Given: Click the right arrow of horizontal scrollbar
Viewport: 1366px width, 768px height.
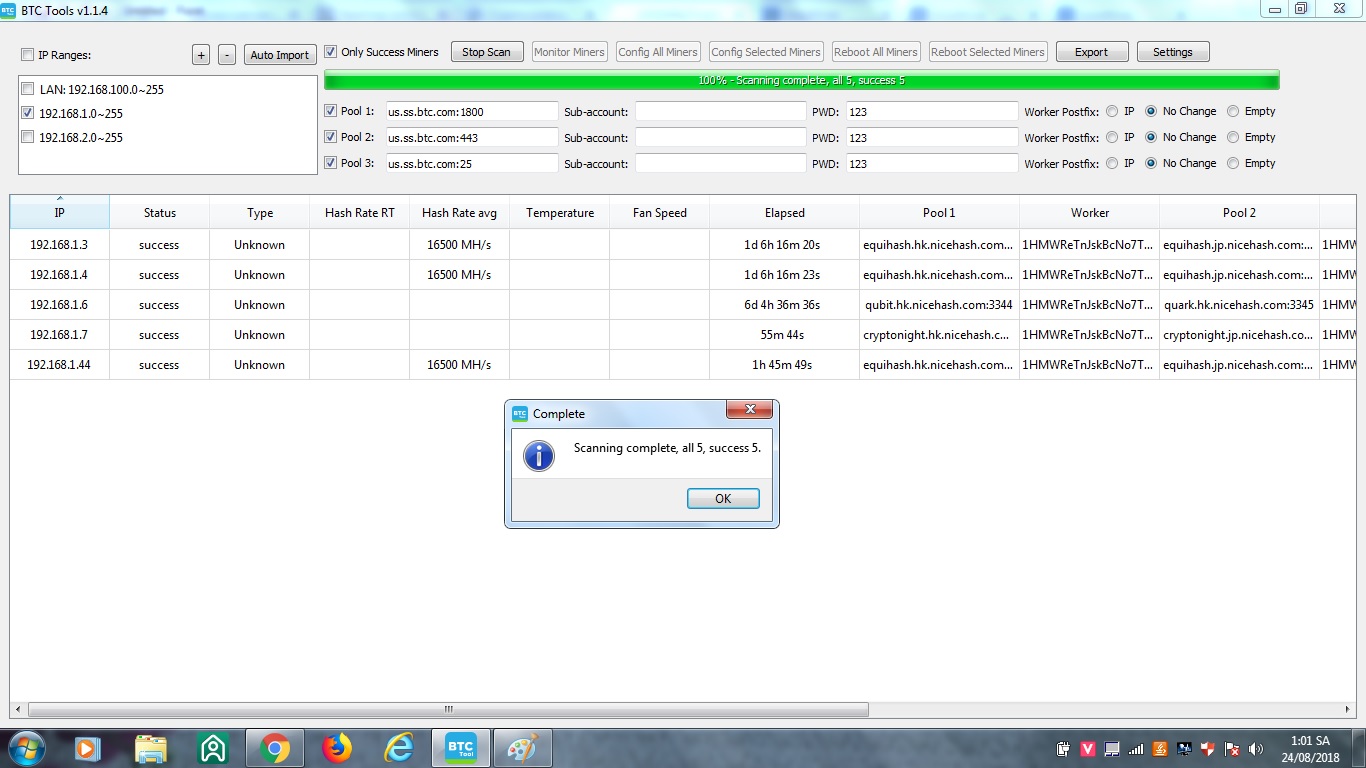Looking at the screenshot, I should point(1349,709).
